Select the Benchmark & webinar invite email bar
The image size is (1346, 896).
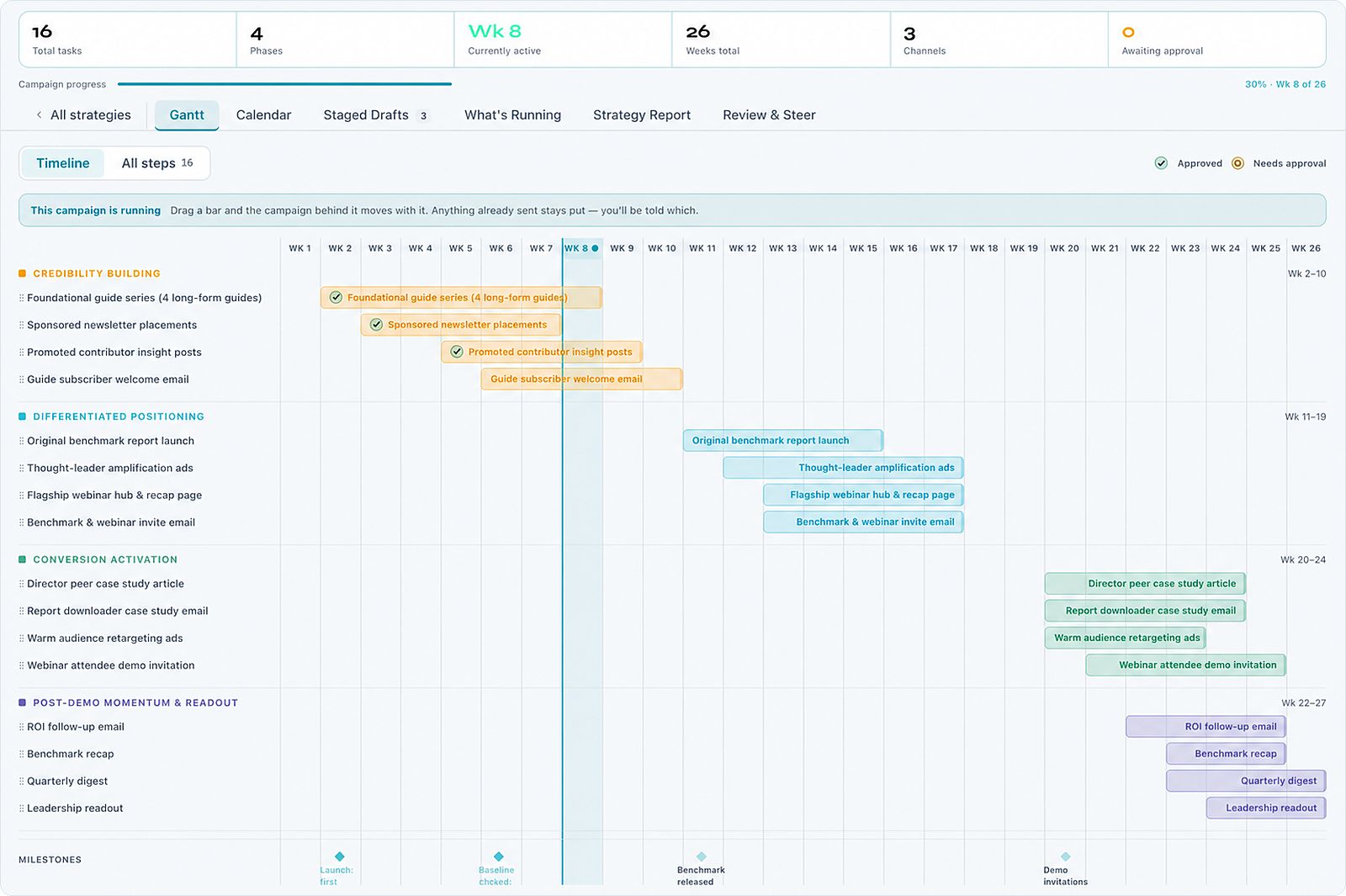pos(863,522)
